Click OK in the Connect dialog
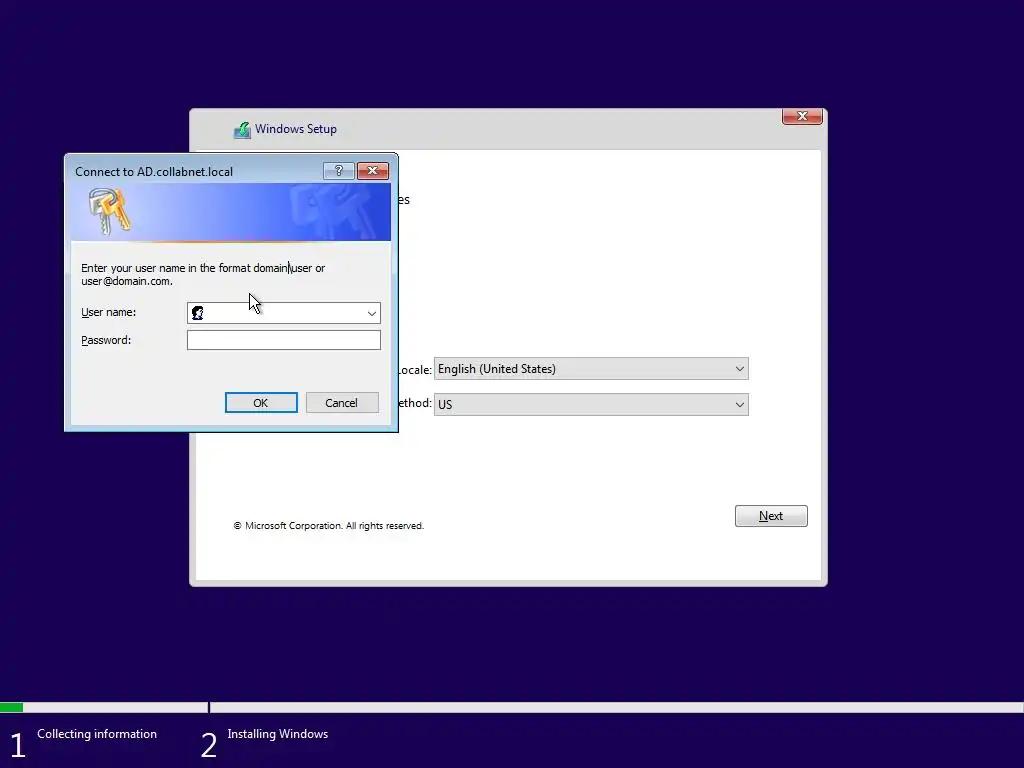The height and width of the screenshot is (768, 1024). coord(261,403)
